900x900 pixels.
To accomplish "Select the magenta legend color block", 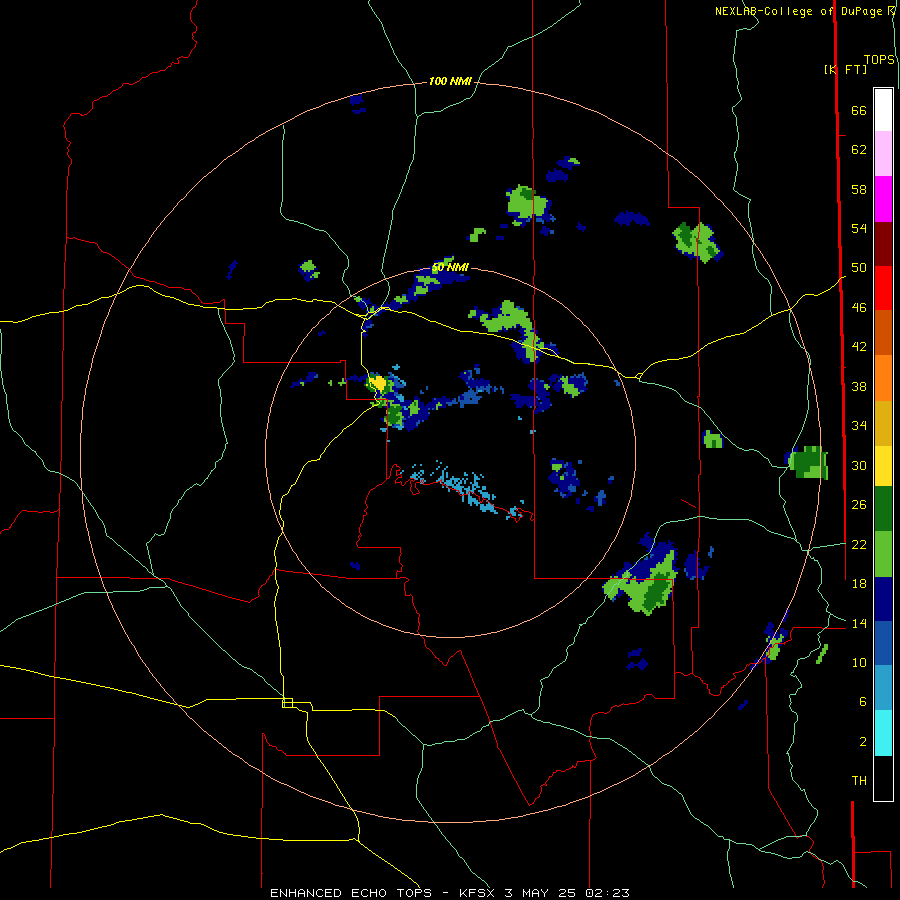I will click(x=883, y=199).
